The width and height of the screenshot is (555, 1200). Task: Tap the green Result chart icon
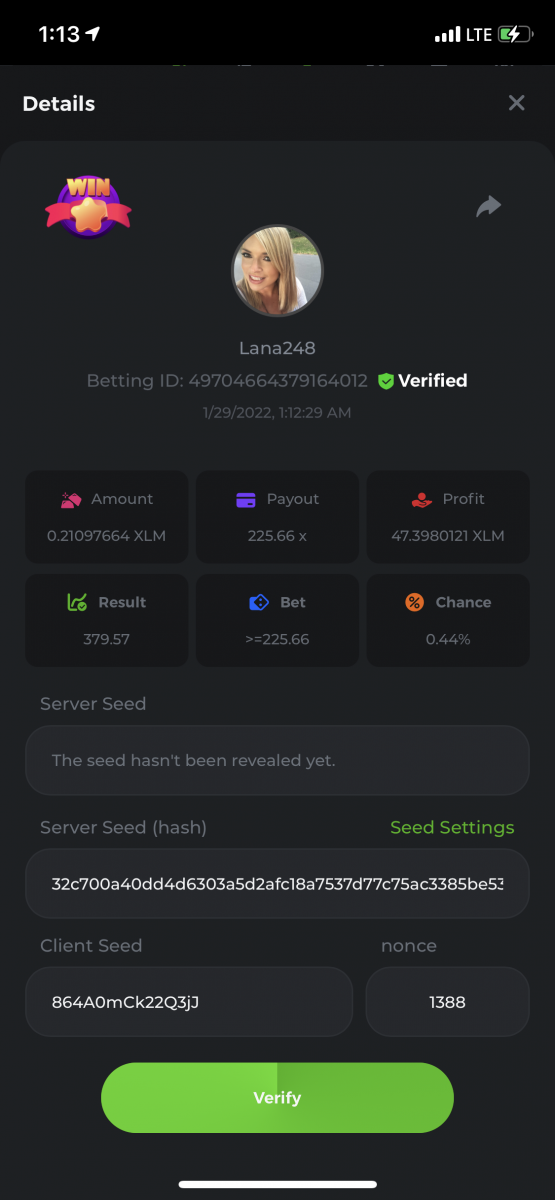77,602
